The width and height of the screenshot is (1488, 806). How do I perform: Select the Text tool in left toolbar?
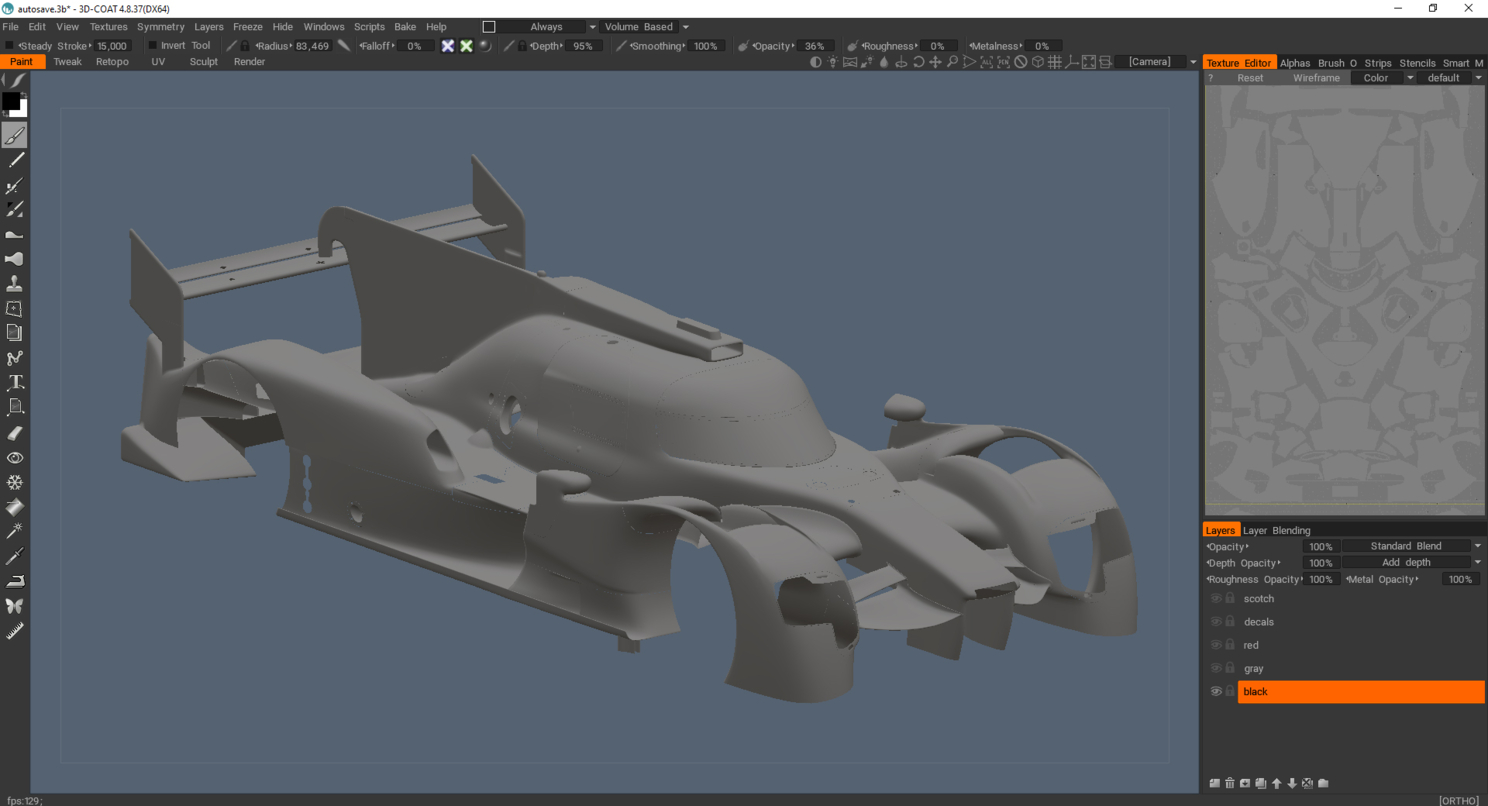click(15, 383)
